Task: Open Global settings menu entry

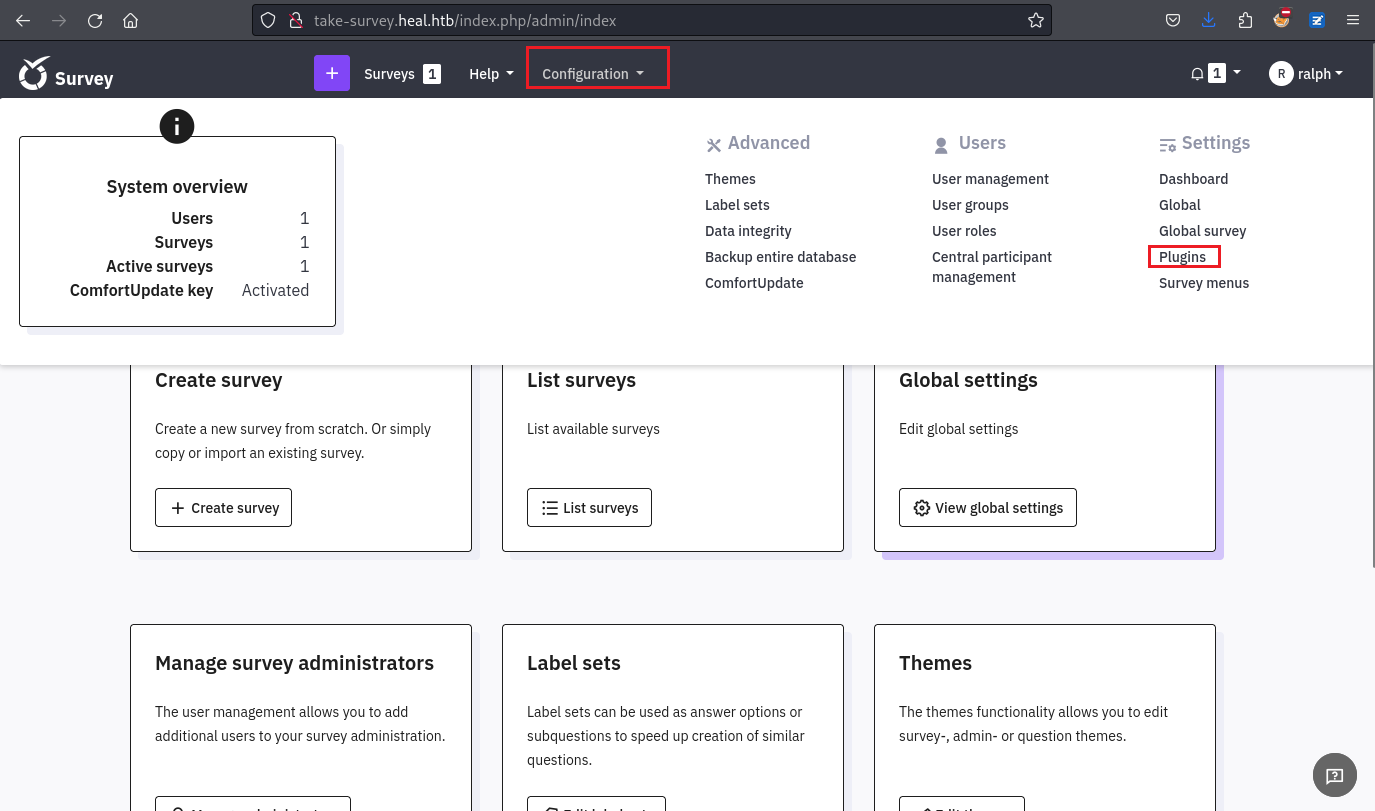Action: click(x=1180, y=205)
